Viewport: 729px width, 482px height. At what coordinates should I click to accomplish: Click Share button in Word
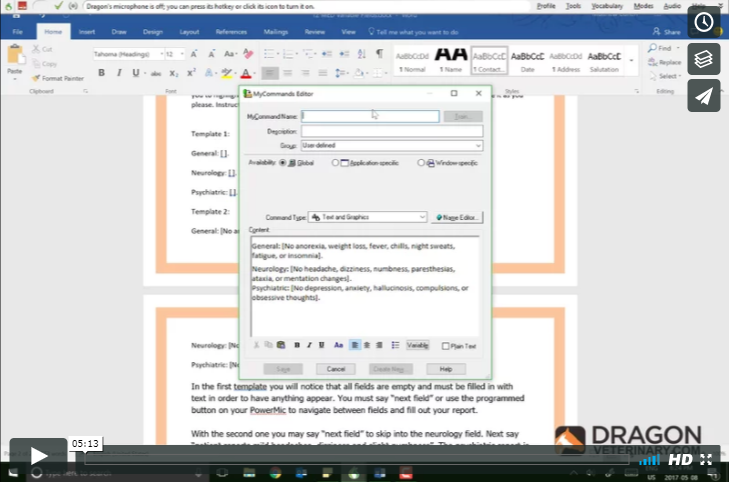(x=667, y=32)
